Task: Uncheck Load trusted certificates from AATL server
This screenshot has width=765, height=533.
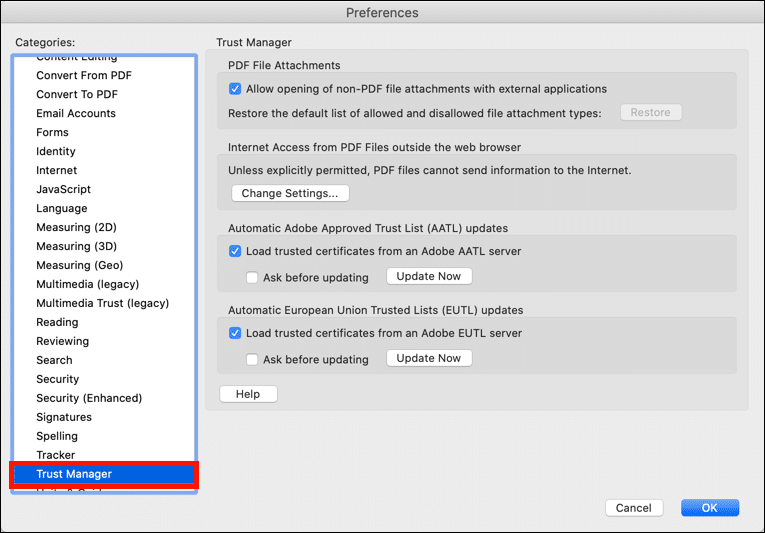Action: (x=235, y=251)
